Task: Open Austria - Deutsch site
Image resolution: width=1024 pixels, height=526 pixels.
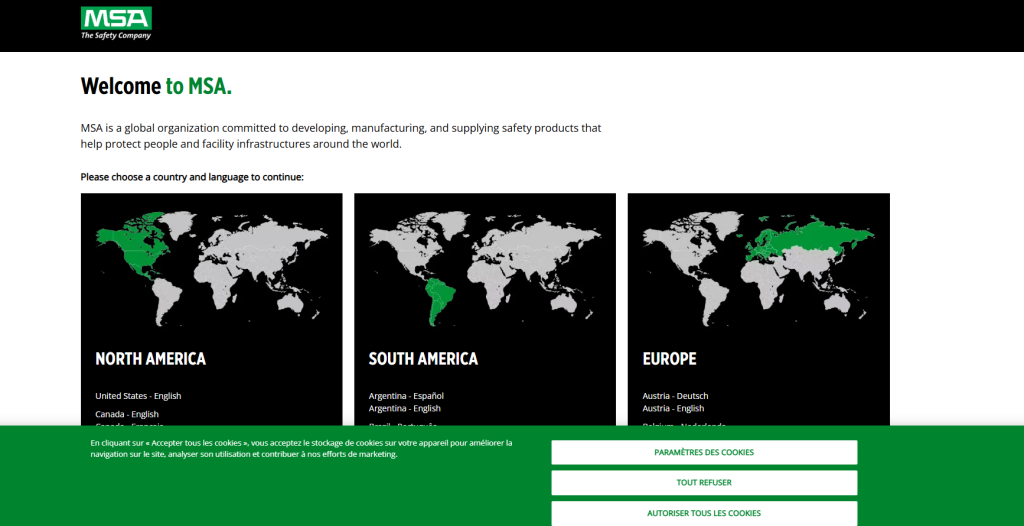Action: pyautogui.click(x=674, y=396)
